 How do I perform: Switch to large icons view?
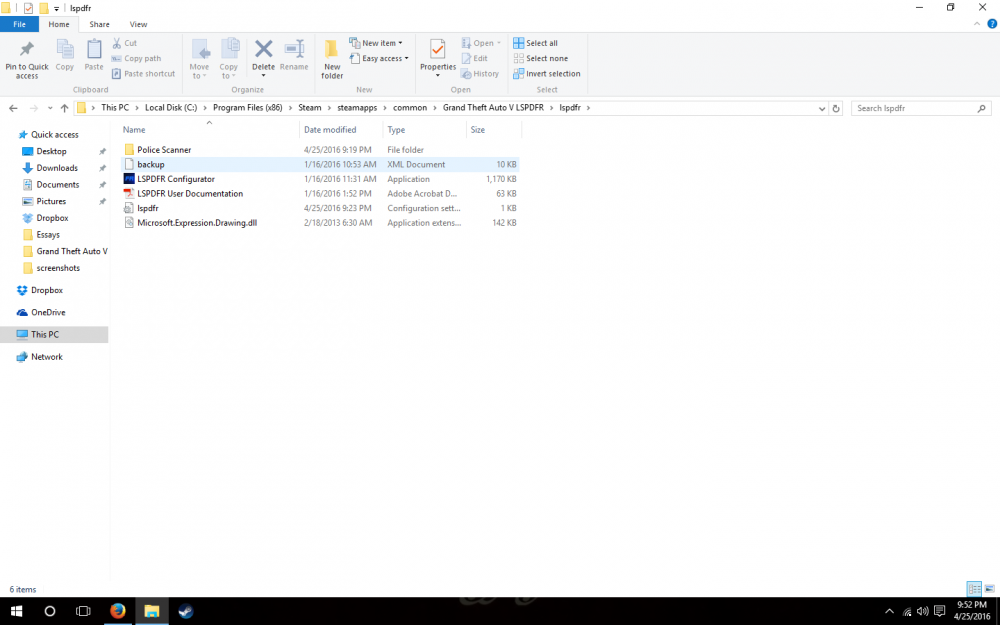click(989, 589)
